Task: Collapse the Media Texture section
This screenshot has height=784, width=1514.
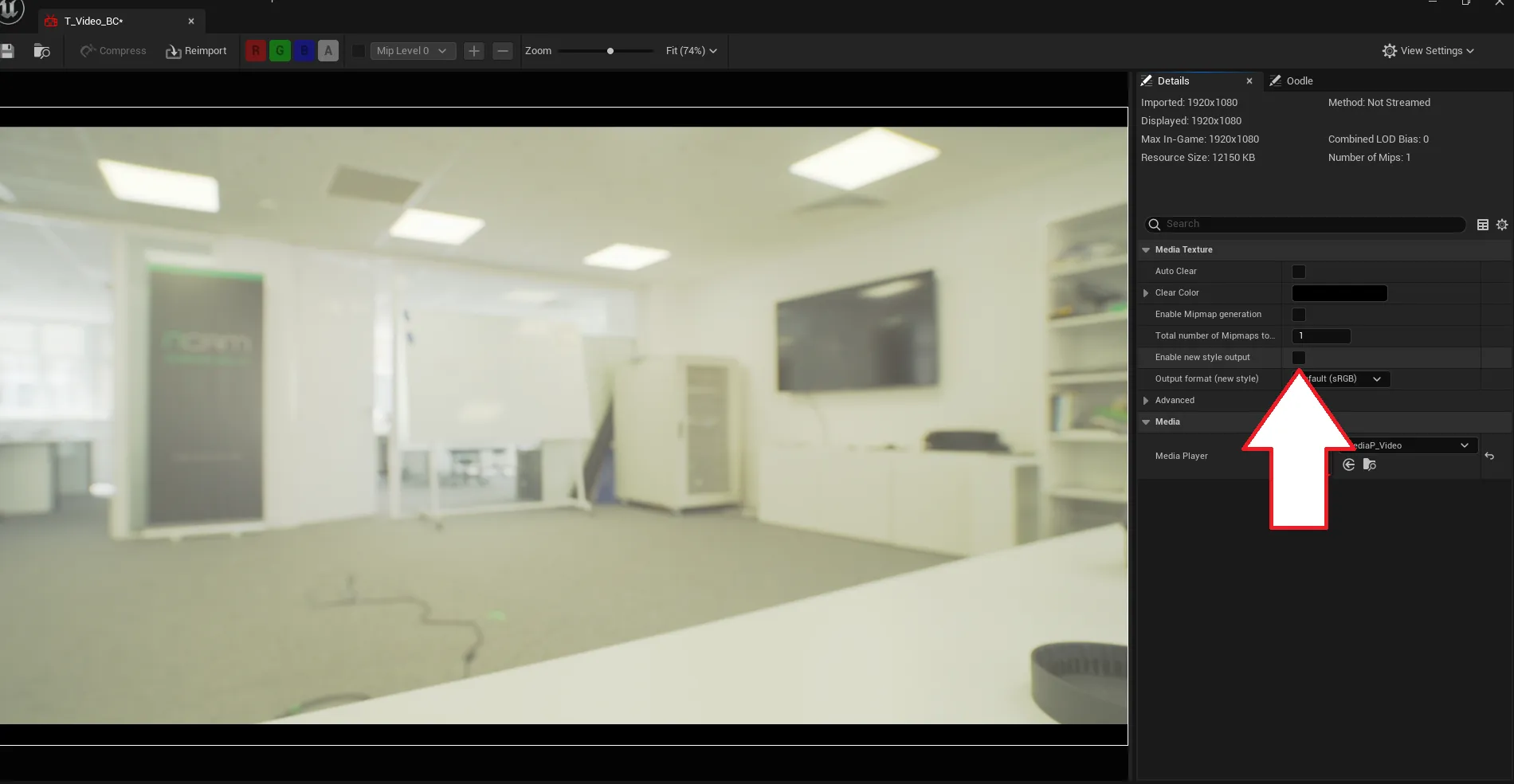Action: click(x=1146, y=250)
